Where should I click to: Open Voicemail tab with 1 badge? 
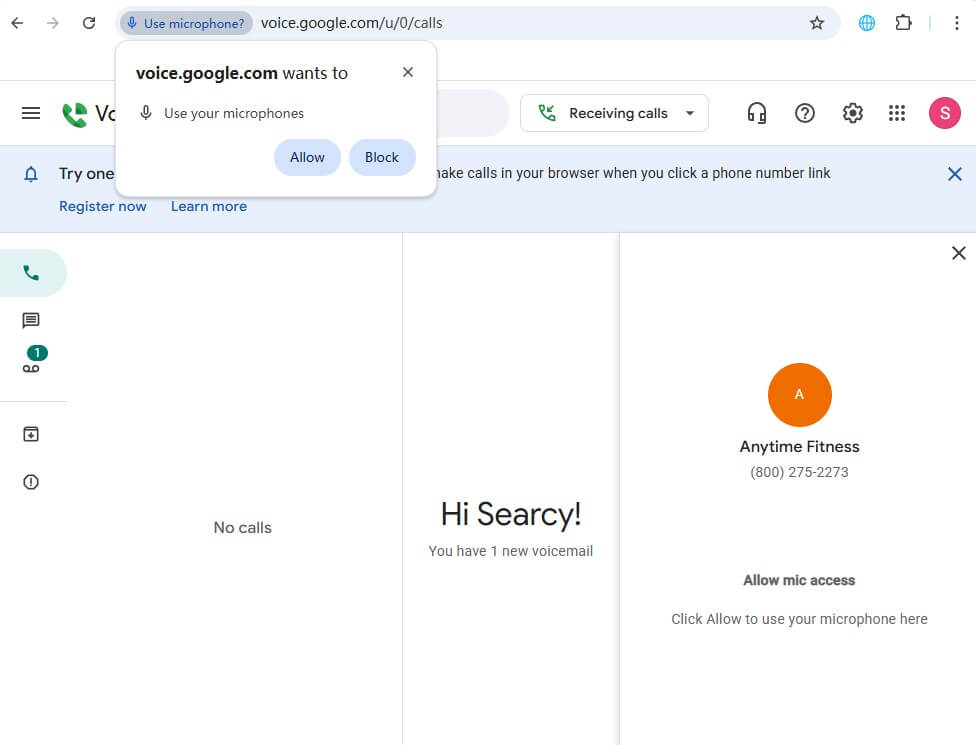click(x=33, y=360)
